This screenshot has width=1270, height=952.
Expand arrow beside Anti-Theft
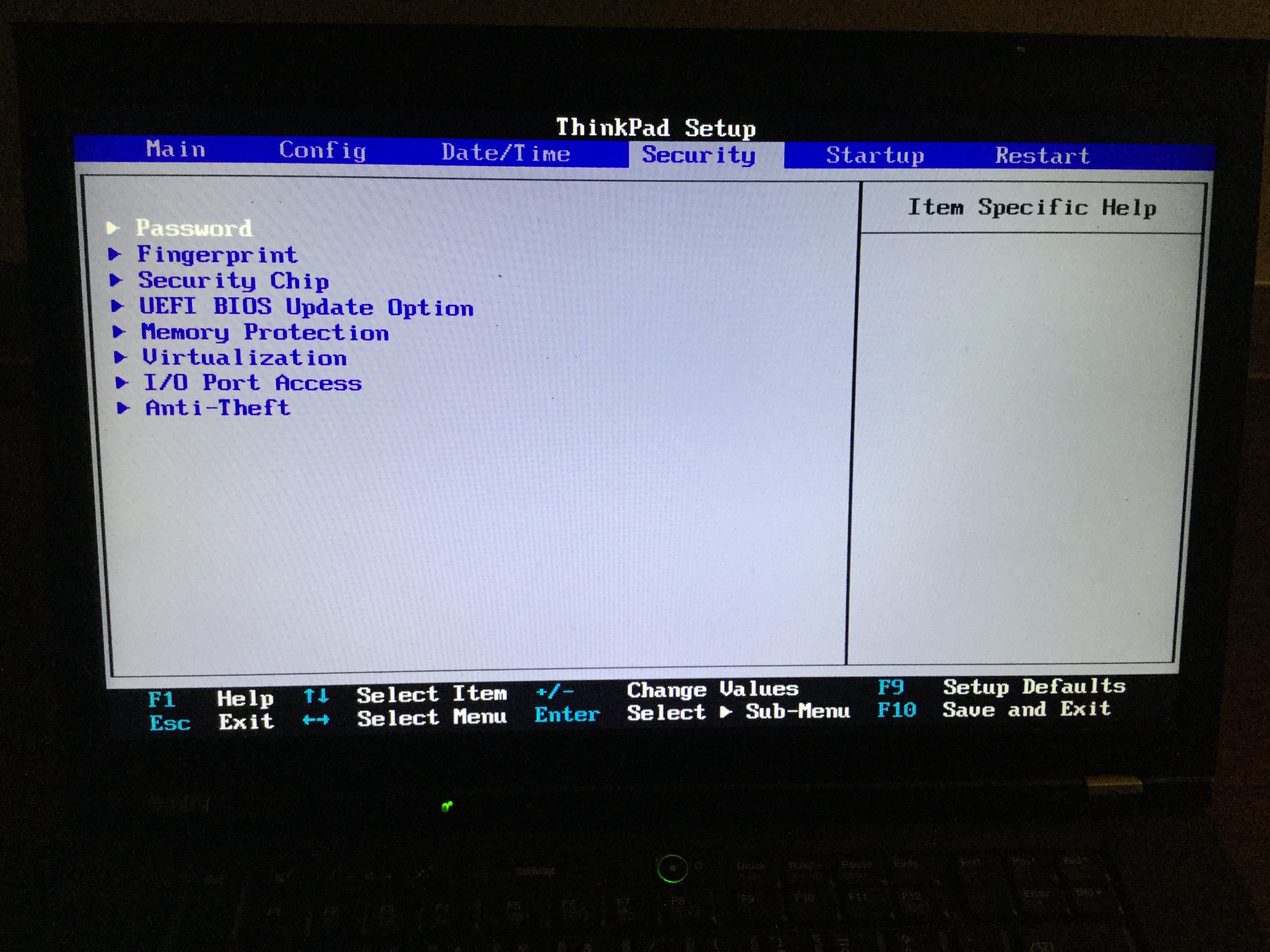pos(123,408)
